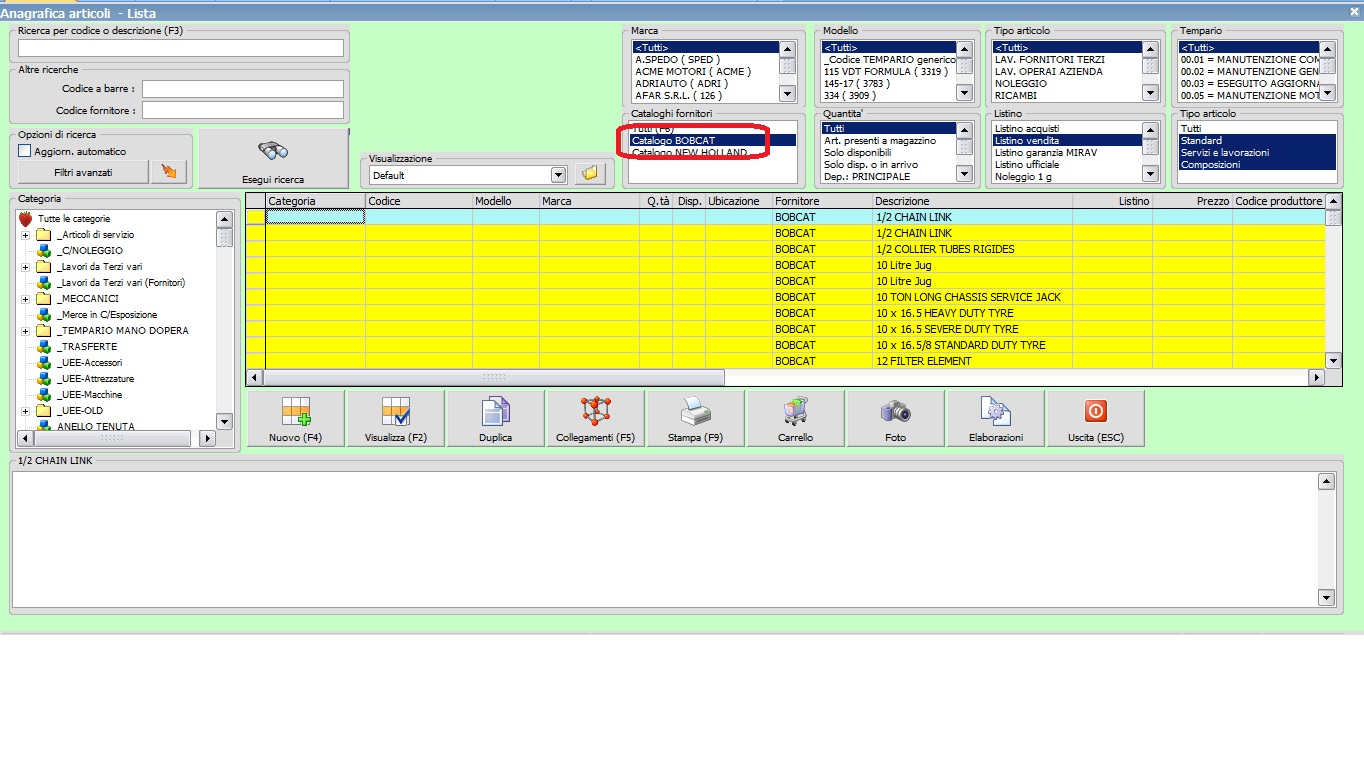The height and width of the screenshot is (764, 1364).
Task: Run the search with the binoculars button
Action: tap(273, 158)
